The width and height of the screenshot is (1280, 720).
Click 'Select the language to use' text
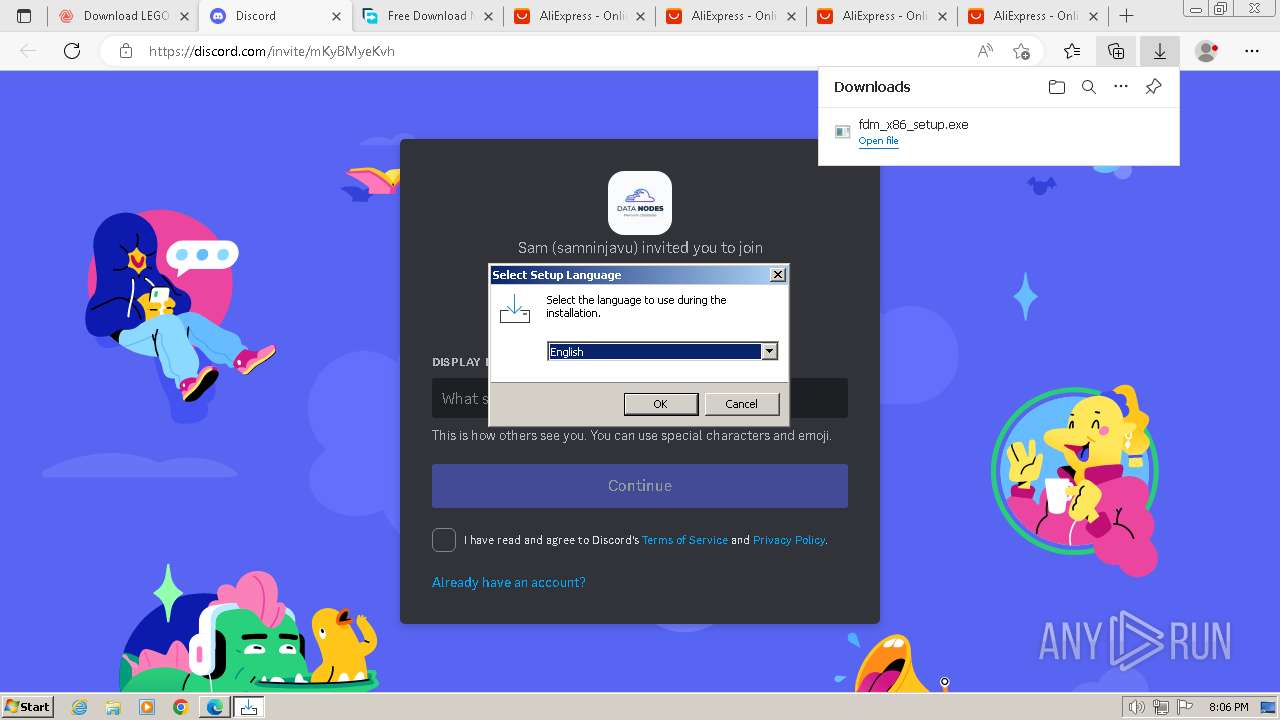[x=636, y=306]
